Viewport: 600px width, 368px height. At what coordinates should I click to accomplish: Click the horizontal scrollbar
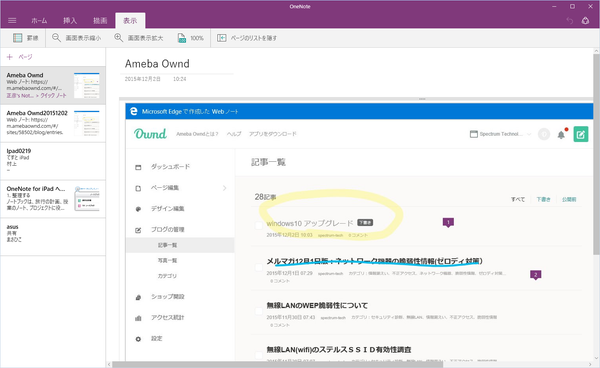point(277,365)
